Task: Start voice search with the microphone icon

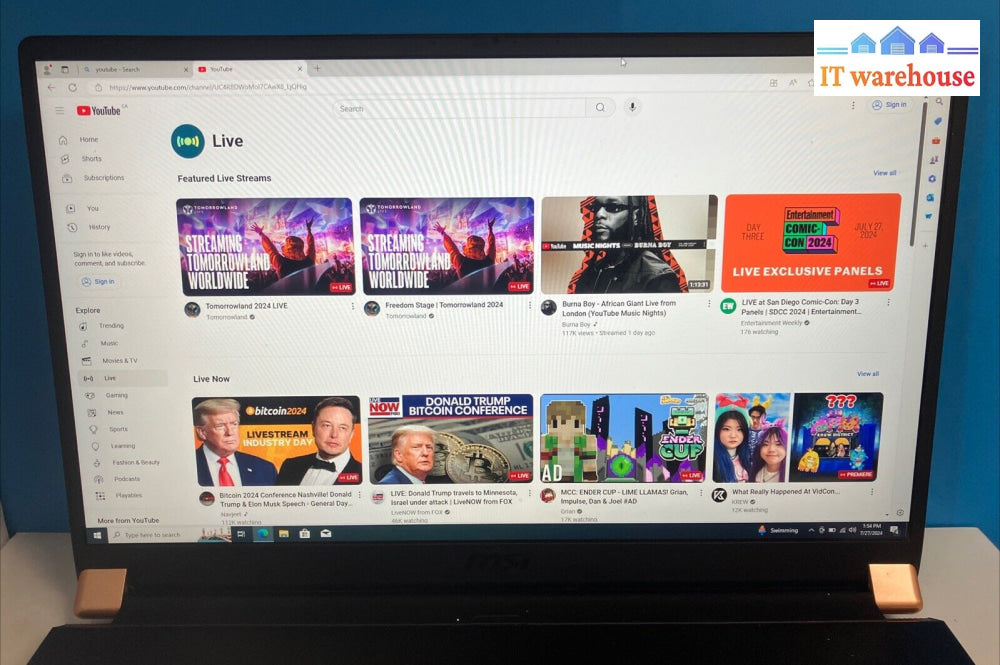Action: pos(632,107)
